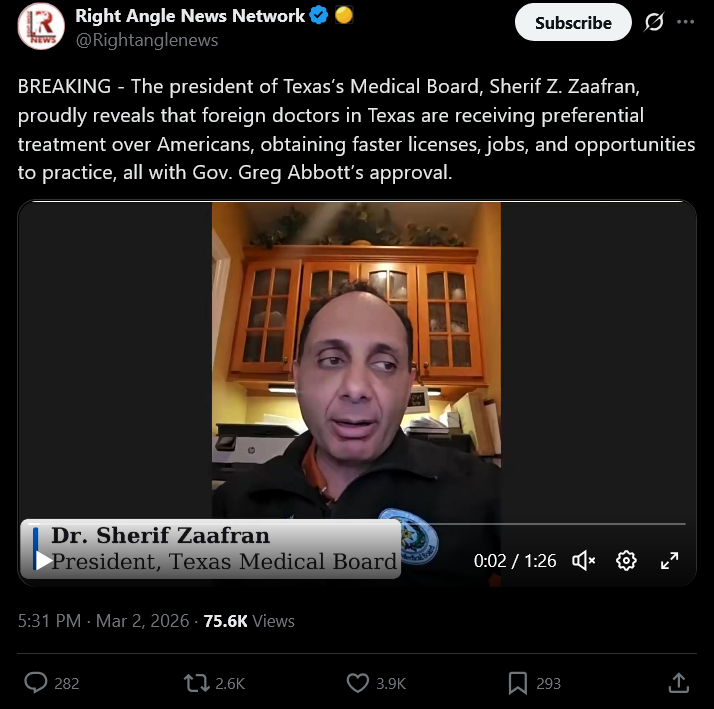Open Right Angle News Network profile avatar
The image size is (714, 709).
pos(41,26)
